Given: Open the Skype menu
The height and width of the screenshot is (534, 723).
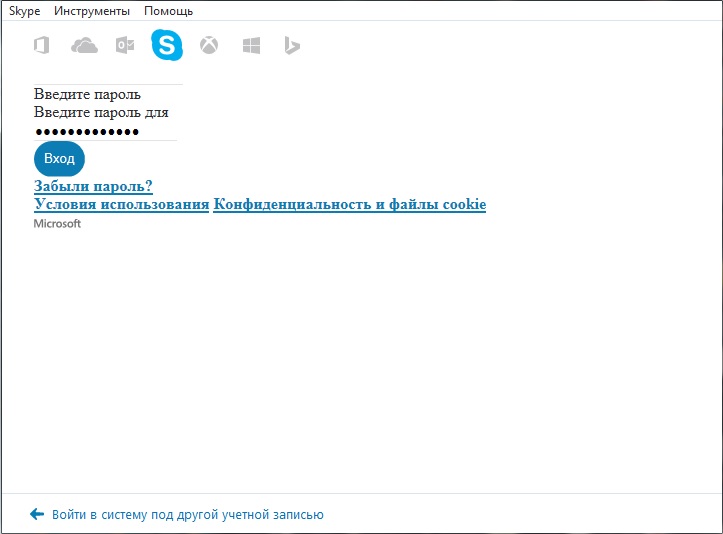Looking at the screenshot, I should 24,11.
